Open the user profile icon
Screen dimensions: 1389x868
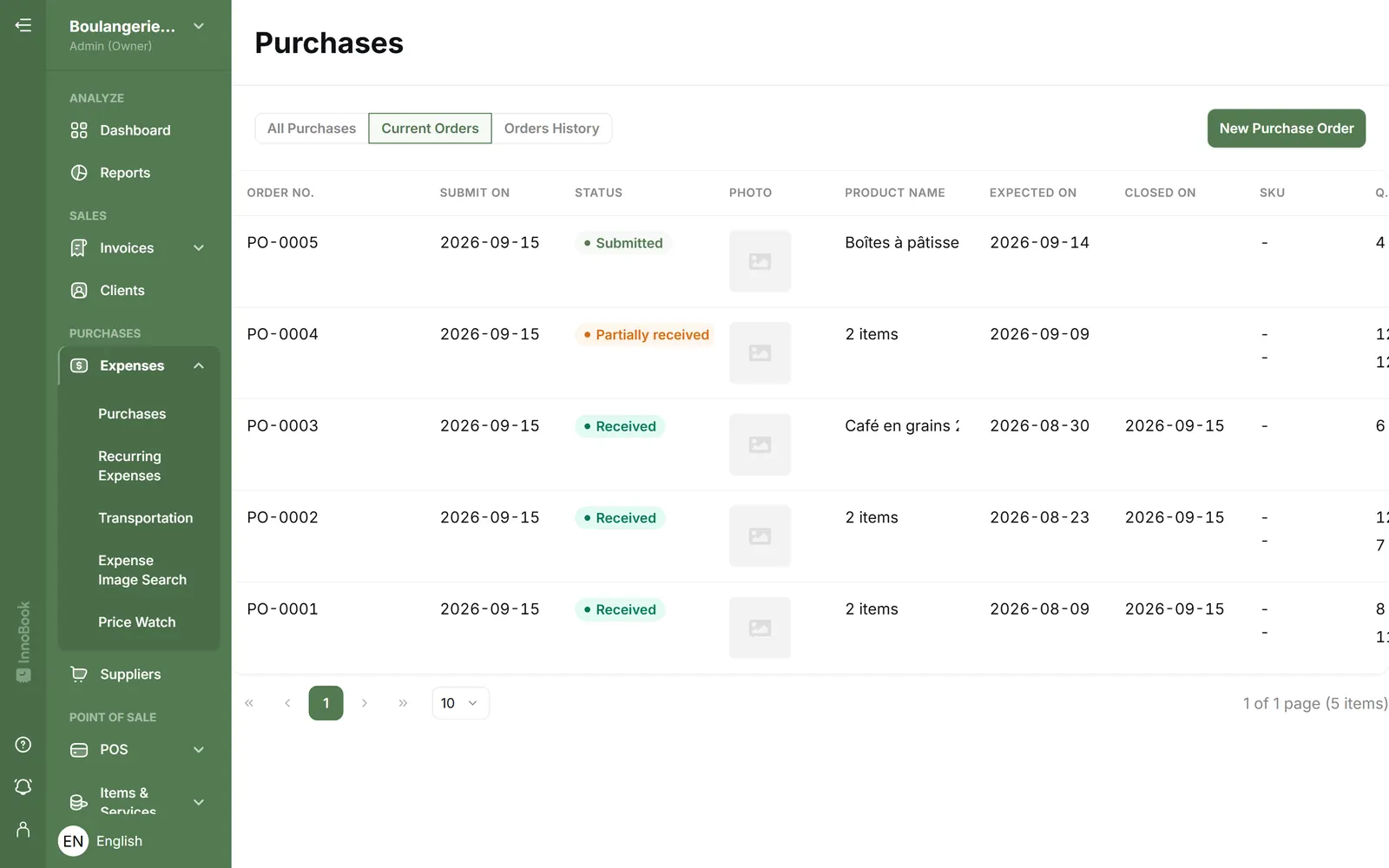tap(23, 830)
